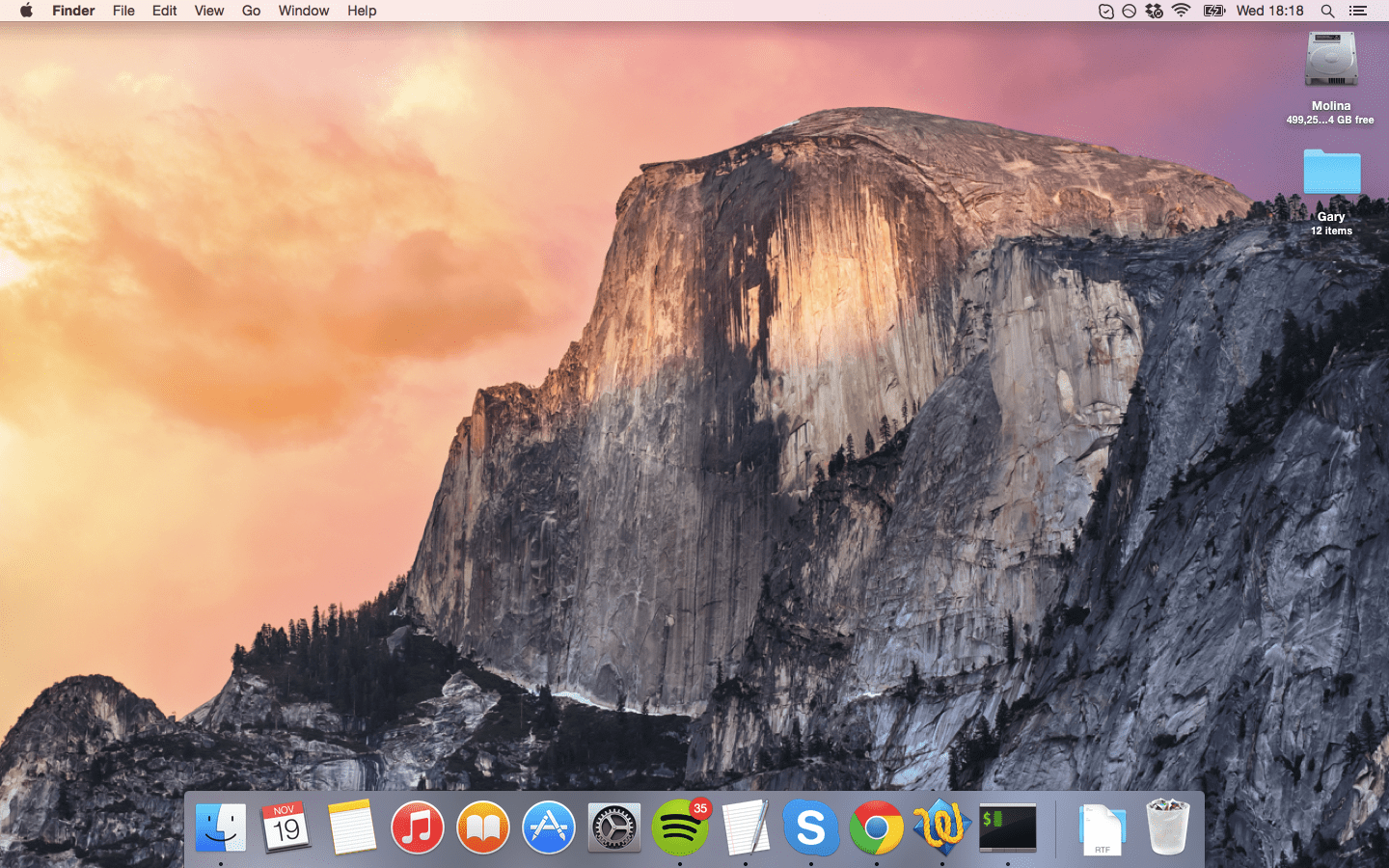Open the RTF documents stack in Dock
Screen dimensions: 1389x868
(x=1102, y=829)
